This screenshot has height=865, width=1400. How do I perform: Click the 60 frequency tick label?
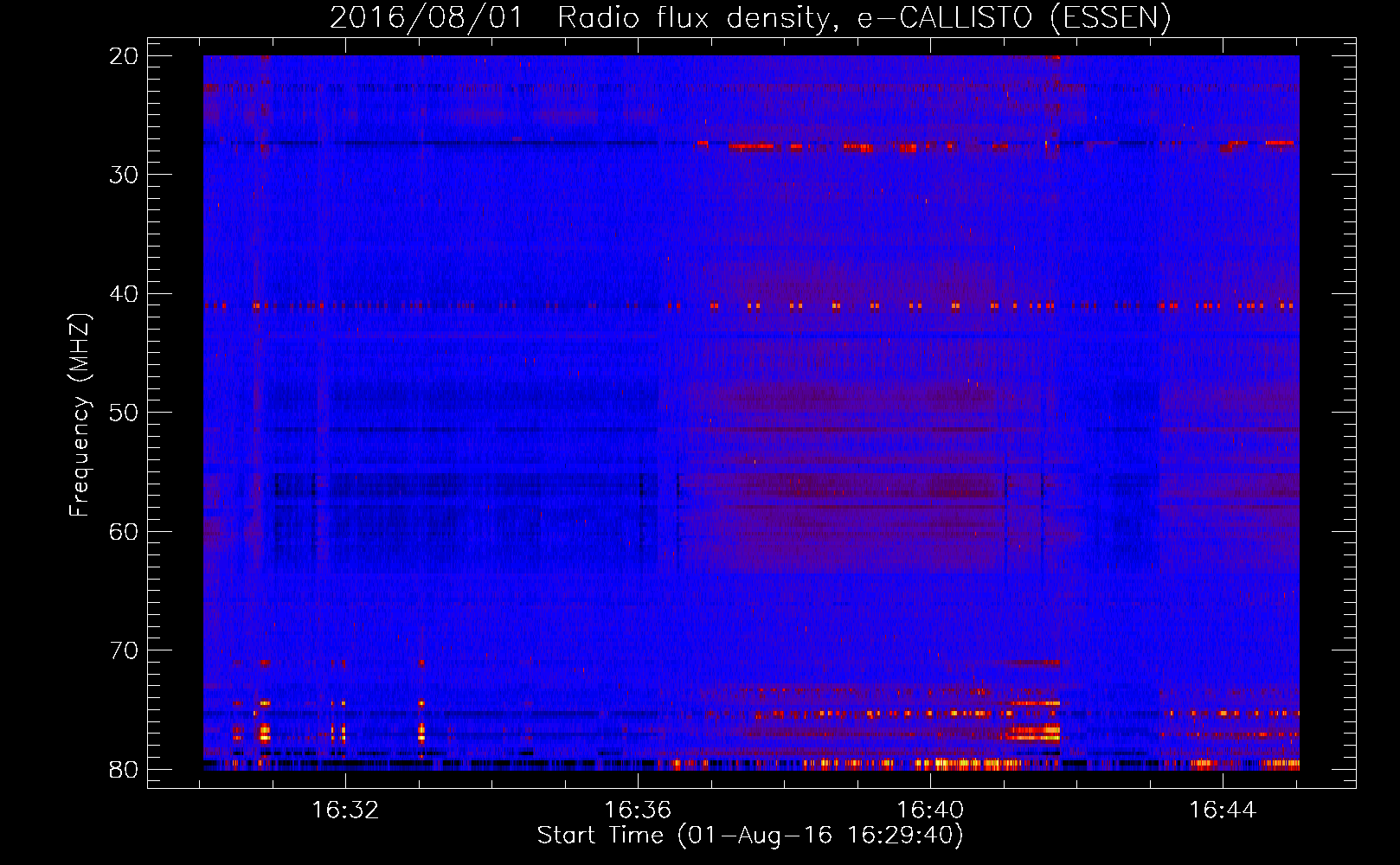(x=124, y=532)
